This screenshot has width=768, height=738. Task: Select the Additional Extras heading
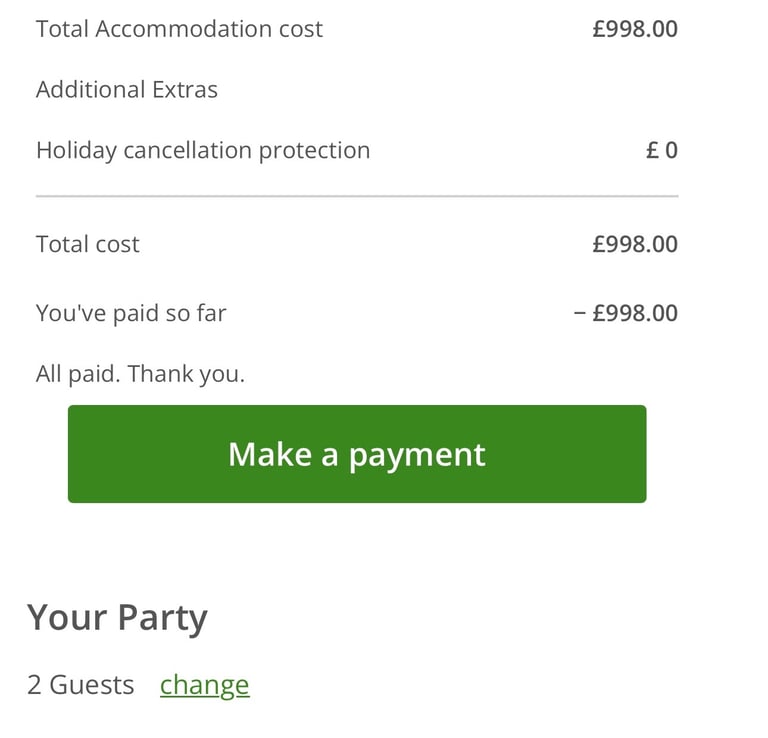tap(127, 90)
